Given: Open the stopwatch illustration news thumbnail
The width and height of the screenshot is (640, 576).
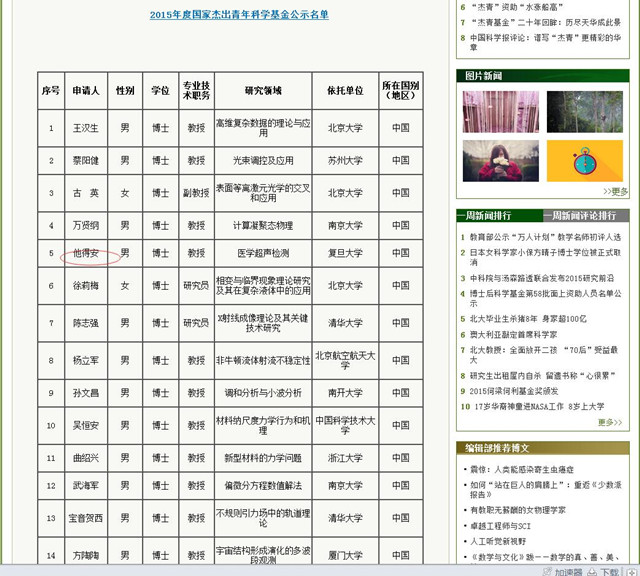Looking at the screenshot, I should 585,160.
